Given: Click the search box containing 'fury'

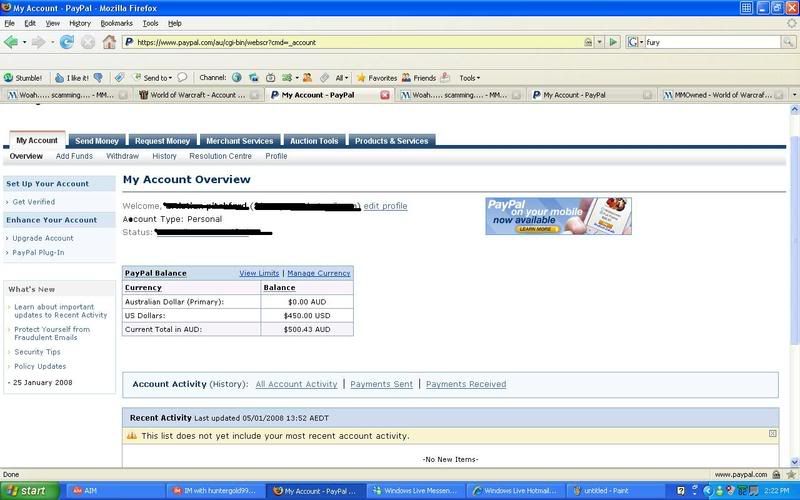Looking at the screenshot, I should coord(713,42).
